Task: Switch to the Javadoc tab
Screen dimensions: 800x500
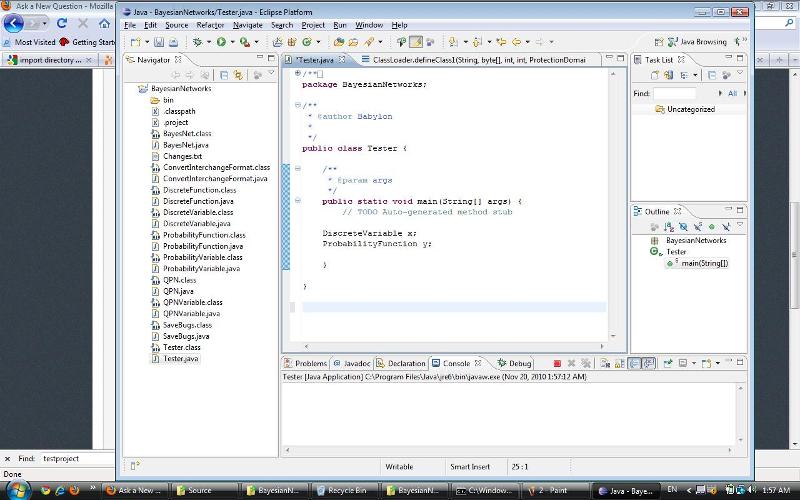Action: pyautogui.click(x=352, y=363)
